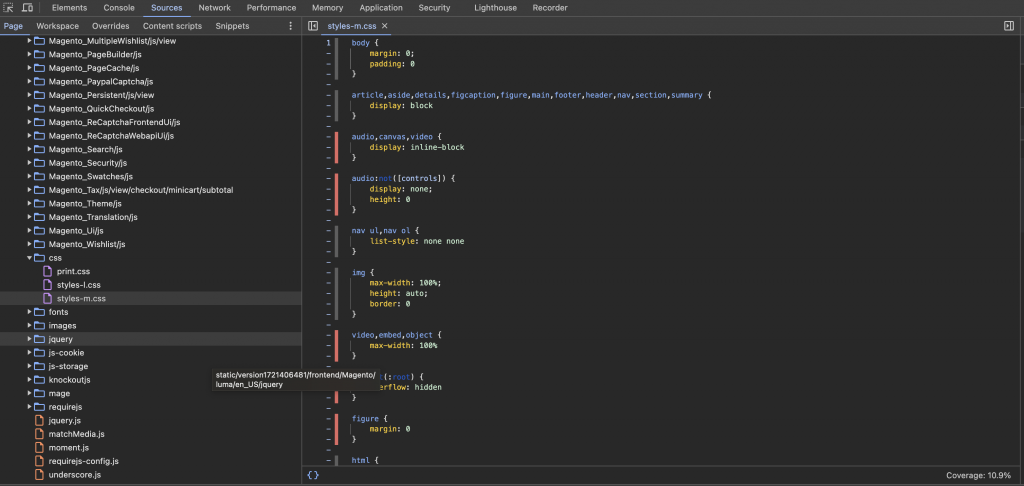
Task: Open the Overrides navigator tab
Action: tap(110, 26)
